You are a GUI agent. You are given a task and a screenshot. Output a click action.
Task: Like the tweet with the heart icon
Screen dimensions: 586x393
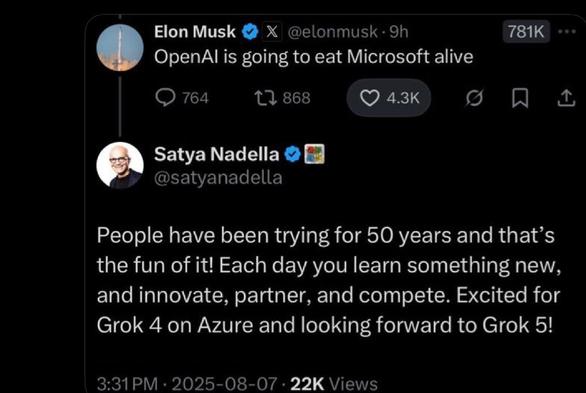click(369, 98)
